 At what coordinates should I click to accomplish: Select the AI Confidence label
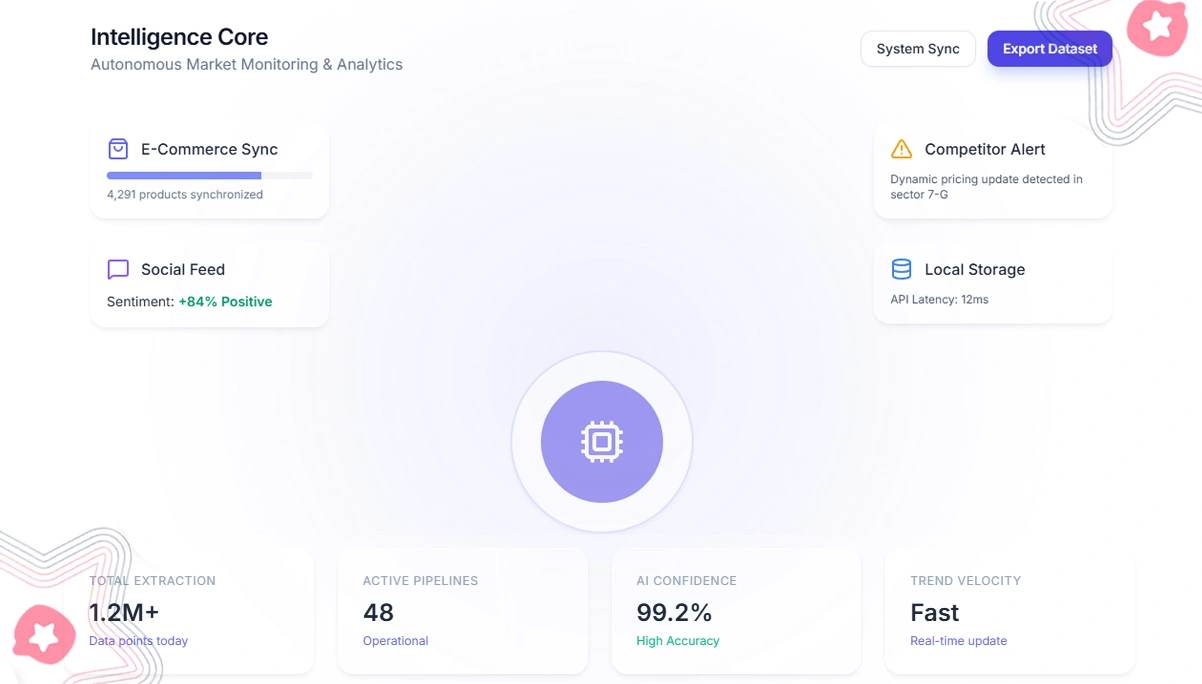click(x=686, y=580)
